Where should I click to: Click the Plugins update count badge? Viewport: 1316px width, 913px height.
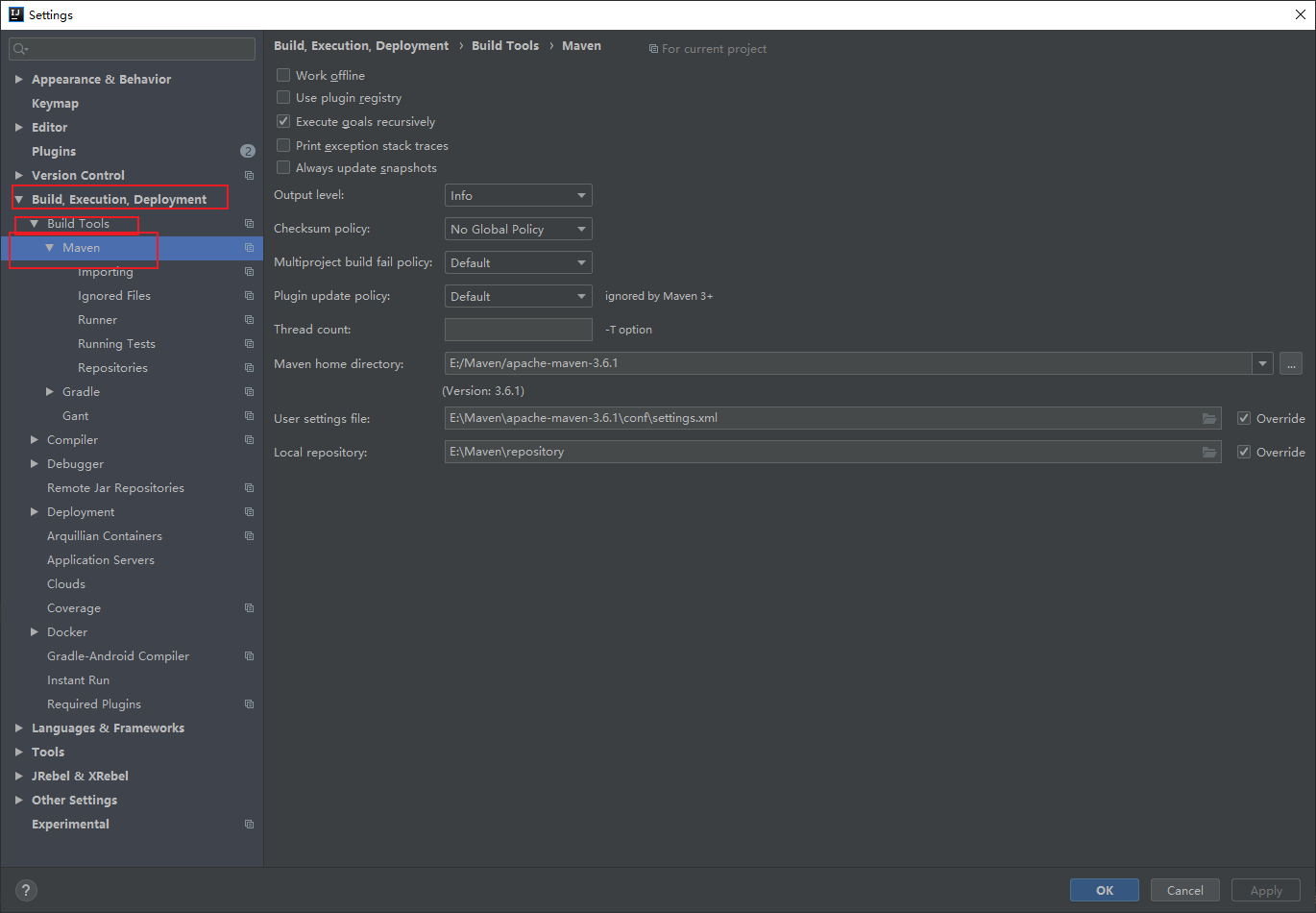pos(248,151)
